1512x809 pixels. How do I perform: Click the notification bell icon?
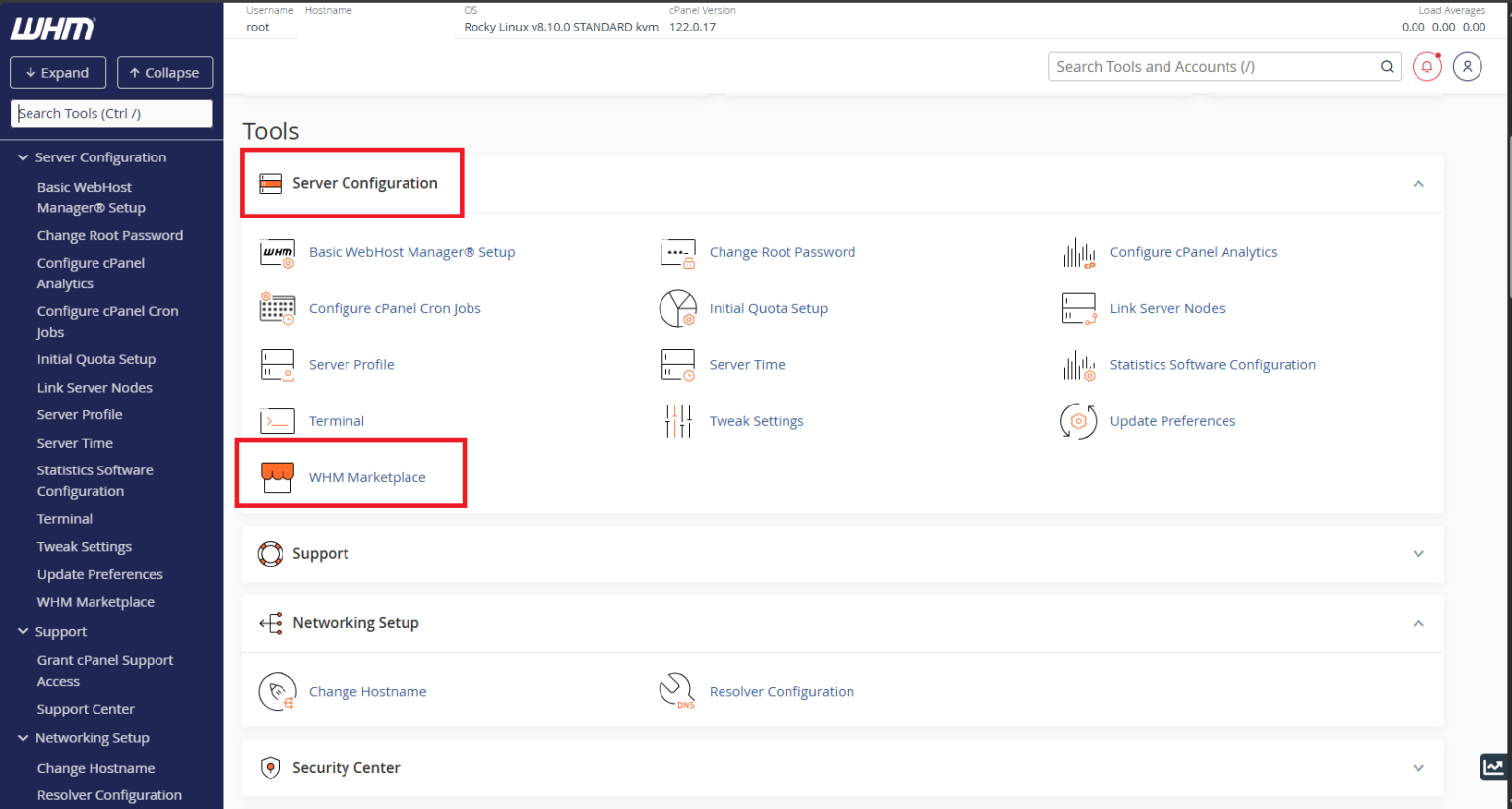click(1426, 66)
